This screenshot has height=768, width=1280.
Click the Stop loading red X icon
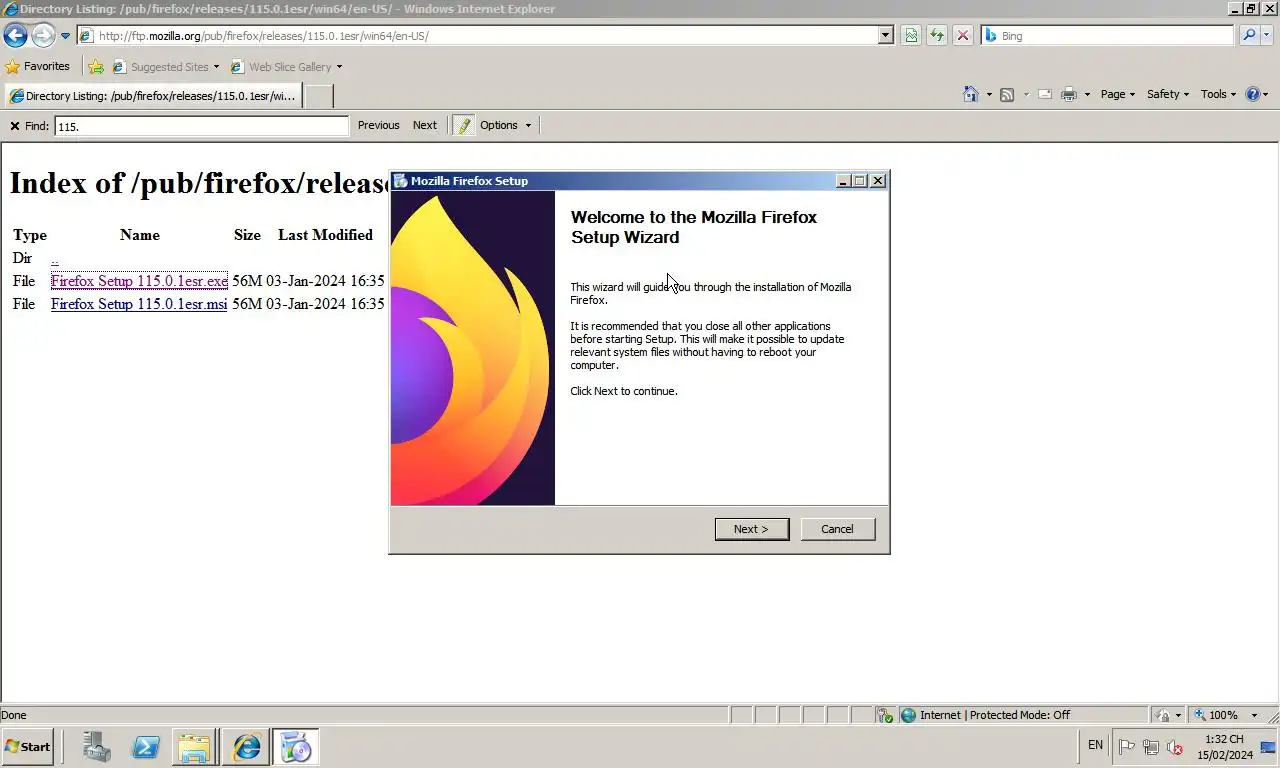tap(962, 35)
